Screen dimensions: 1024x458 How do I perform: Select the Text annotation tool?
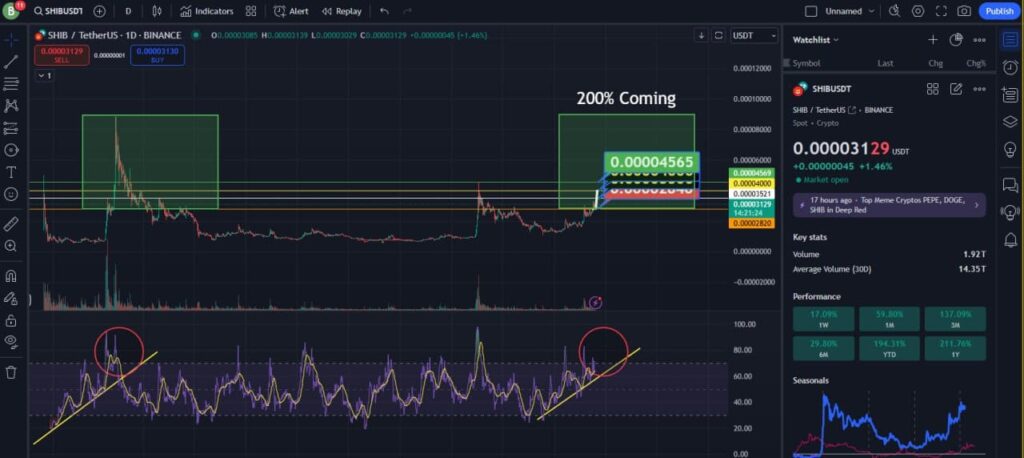11,172
